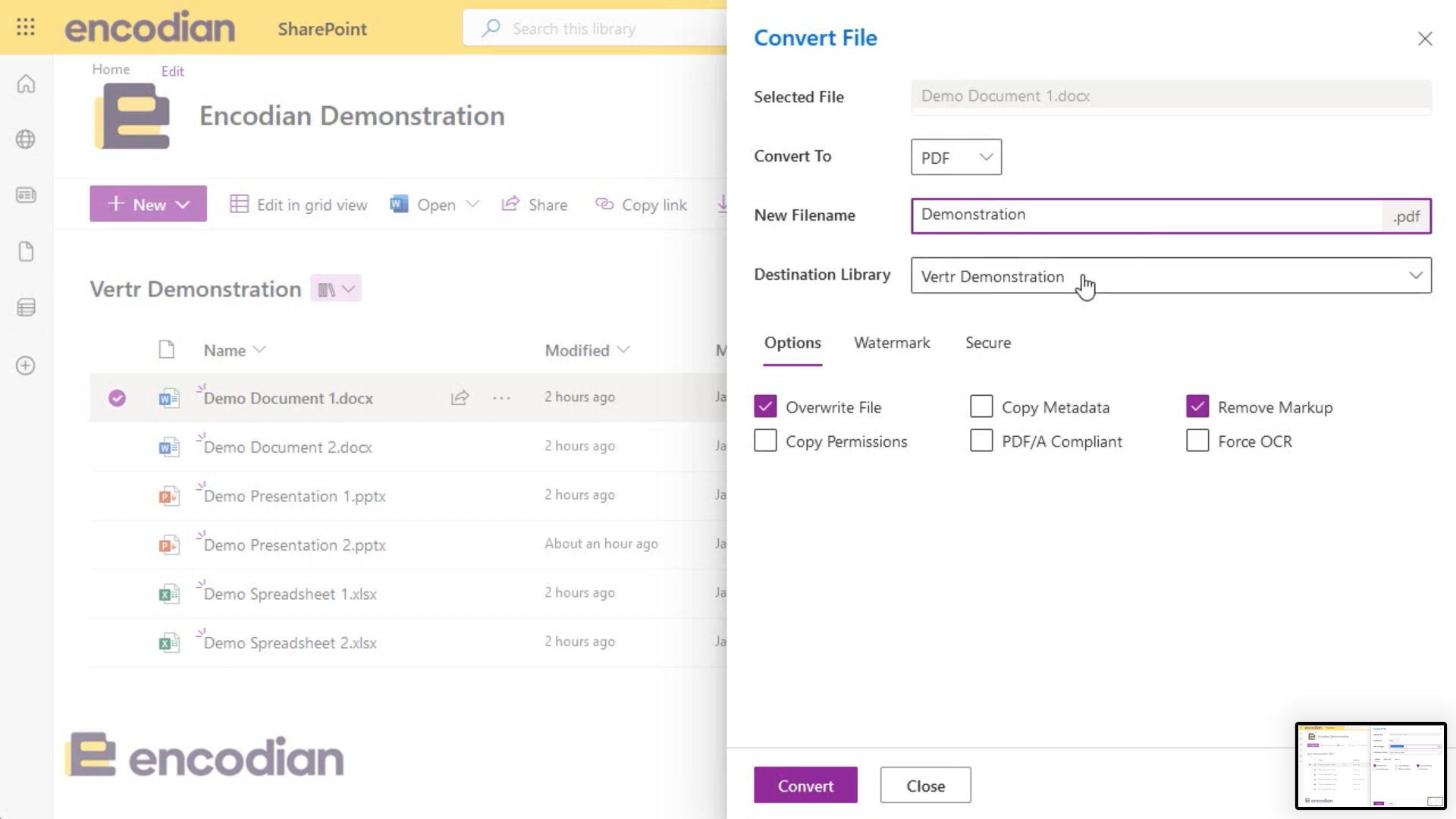This screenshot has height=819, width=1456.
Task: Click Edit in grid view
Action: pos(299,205)
